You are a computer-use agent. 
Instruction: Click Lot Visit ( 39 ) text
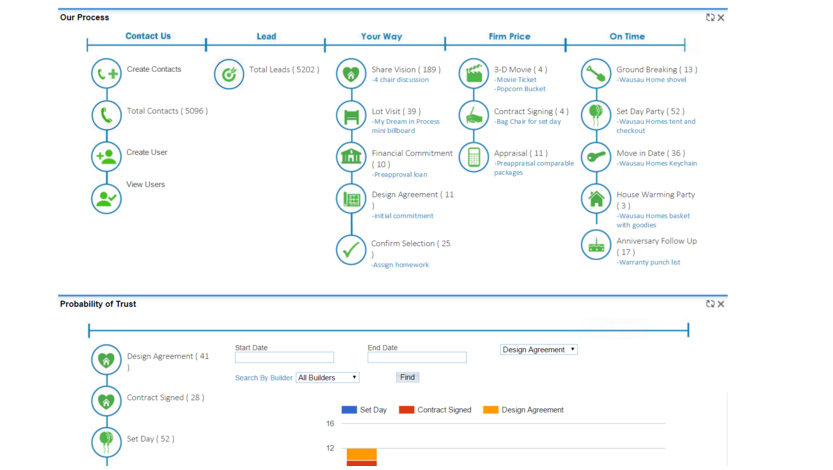pos(396,111)
